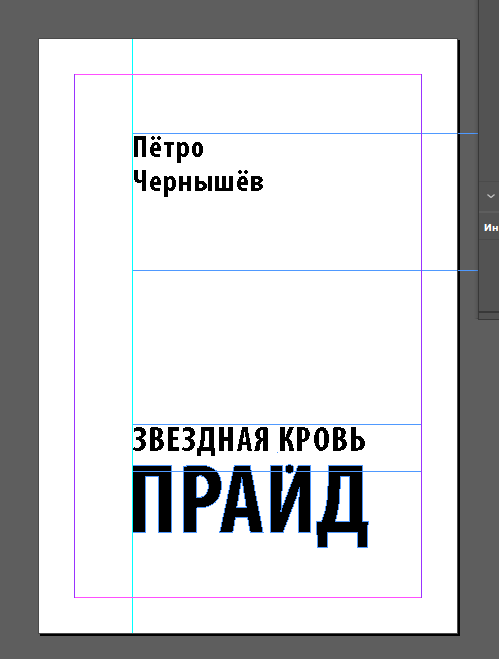This screenshot has height=659, width=499.
Task: Select the cyan vertical ruler guide
Action: (x=132, y=336)
